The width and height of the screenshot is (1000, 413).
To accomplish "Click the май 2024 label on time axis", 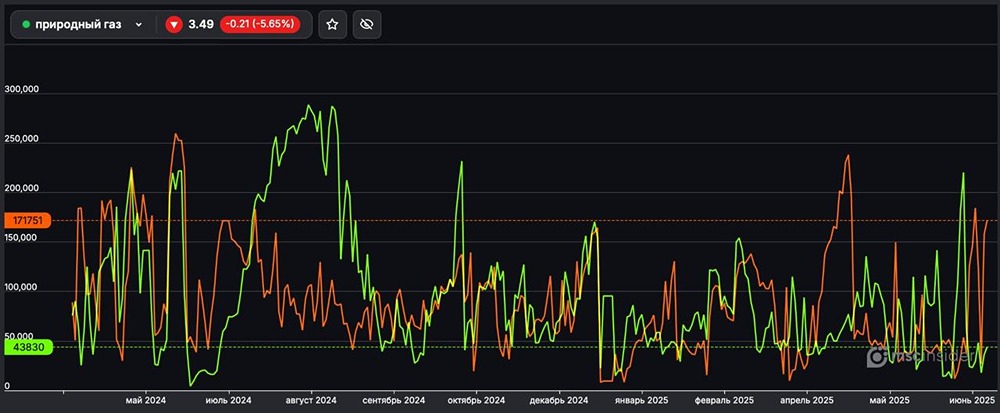I will point(146,400).
